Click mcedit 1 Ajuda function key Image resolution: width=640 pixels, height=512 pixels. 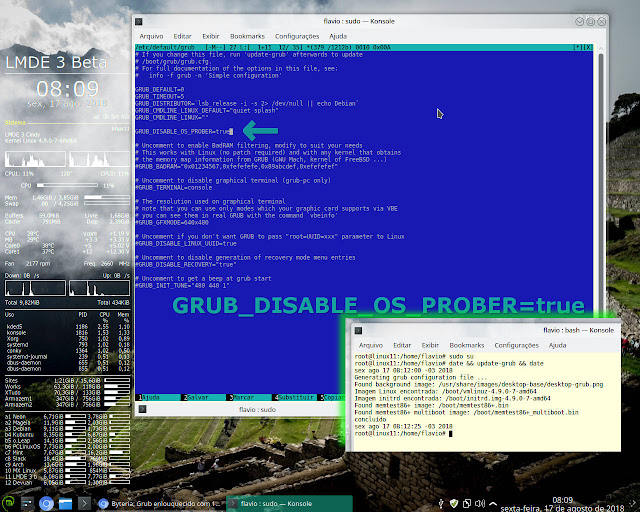[158, 397]
